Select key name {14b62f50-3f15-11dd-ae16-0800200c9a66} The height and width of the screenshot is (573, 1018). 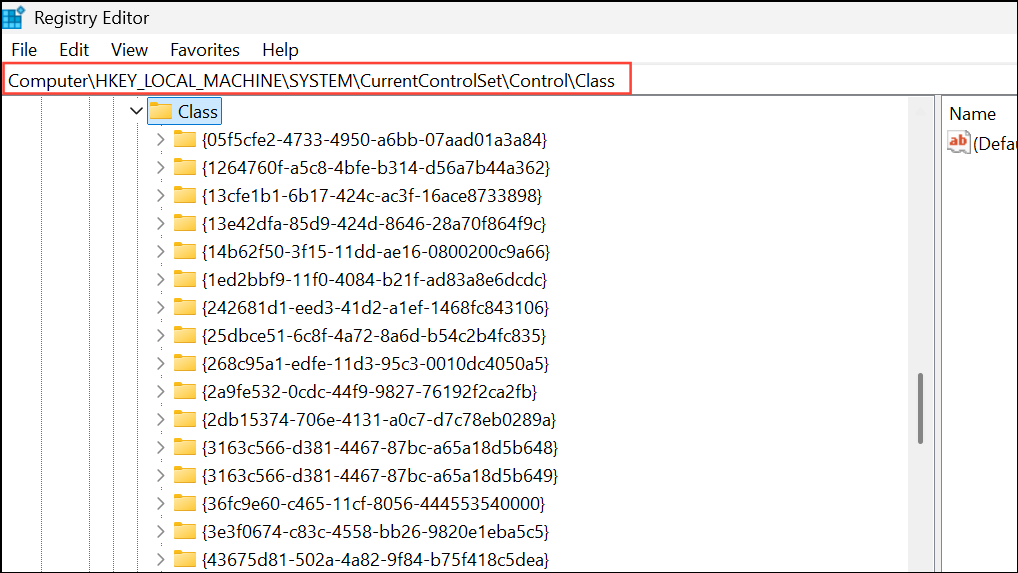(376, 251)
